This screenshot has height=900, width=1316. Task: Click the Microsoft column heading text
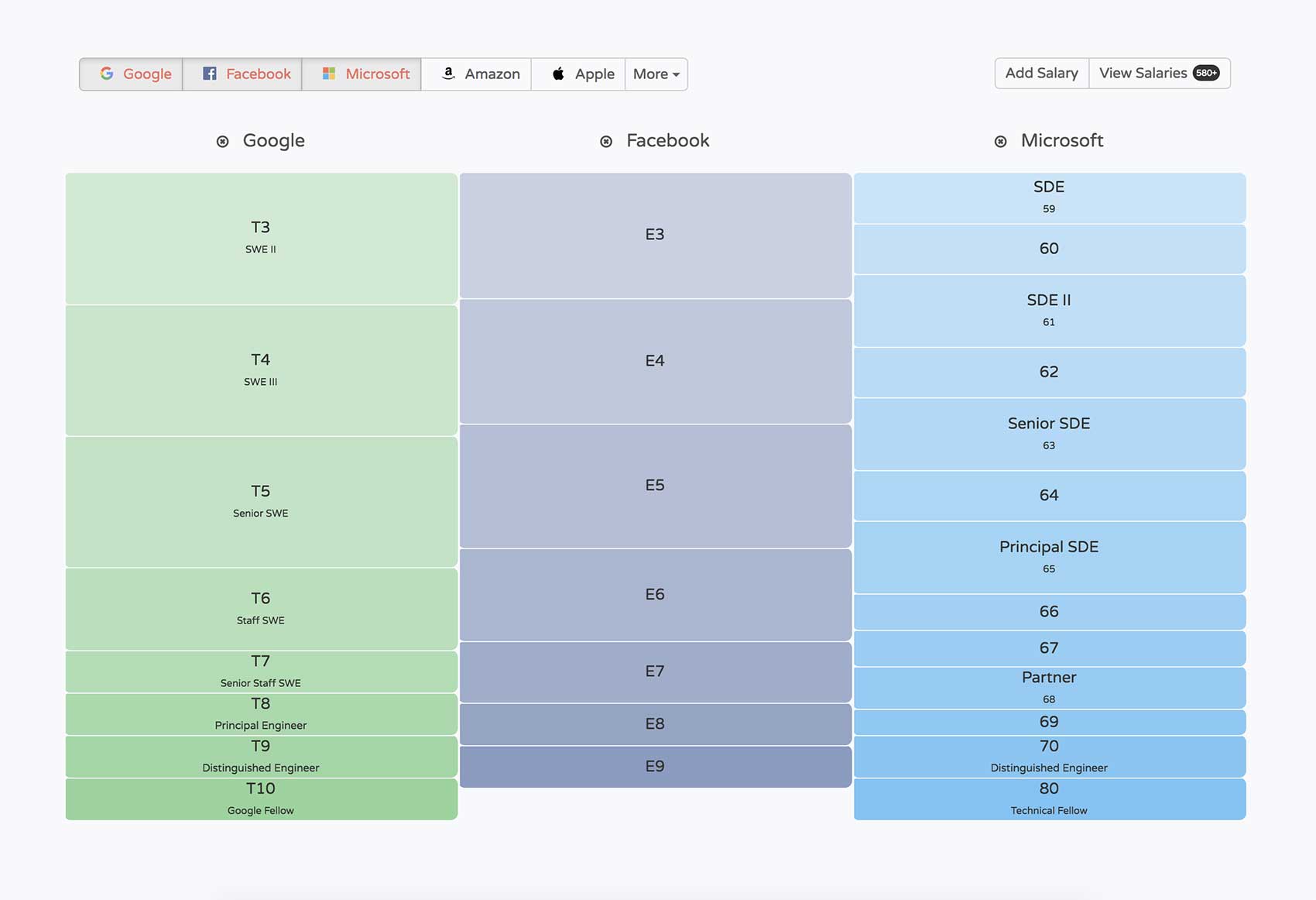point(1062,141)
